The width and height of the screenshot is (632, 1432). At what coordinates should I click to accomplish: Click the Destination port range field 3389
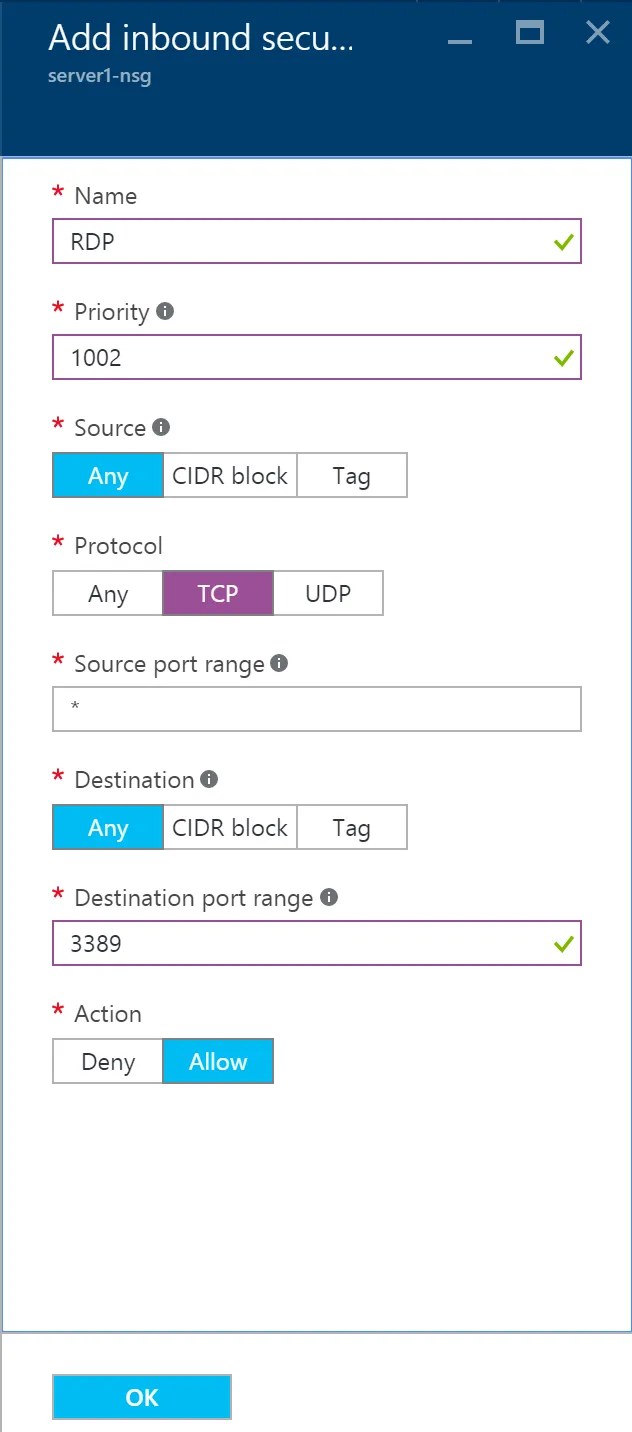[317, 943]
